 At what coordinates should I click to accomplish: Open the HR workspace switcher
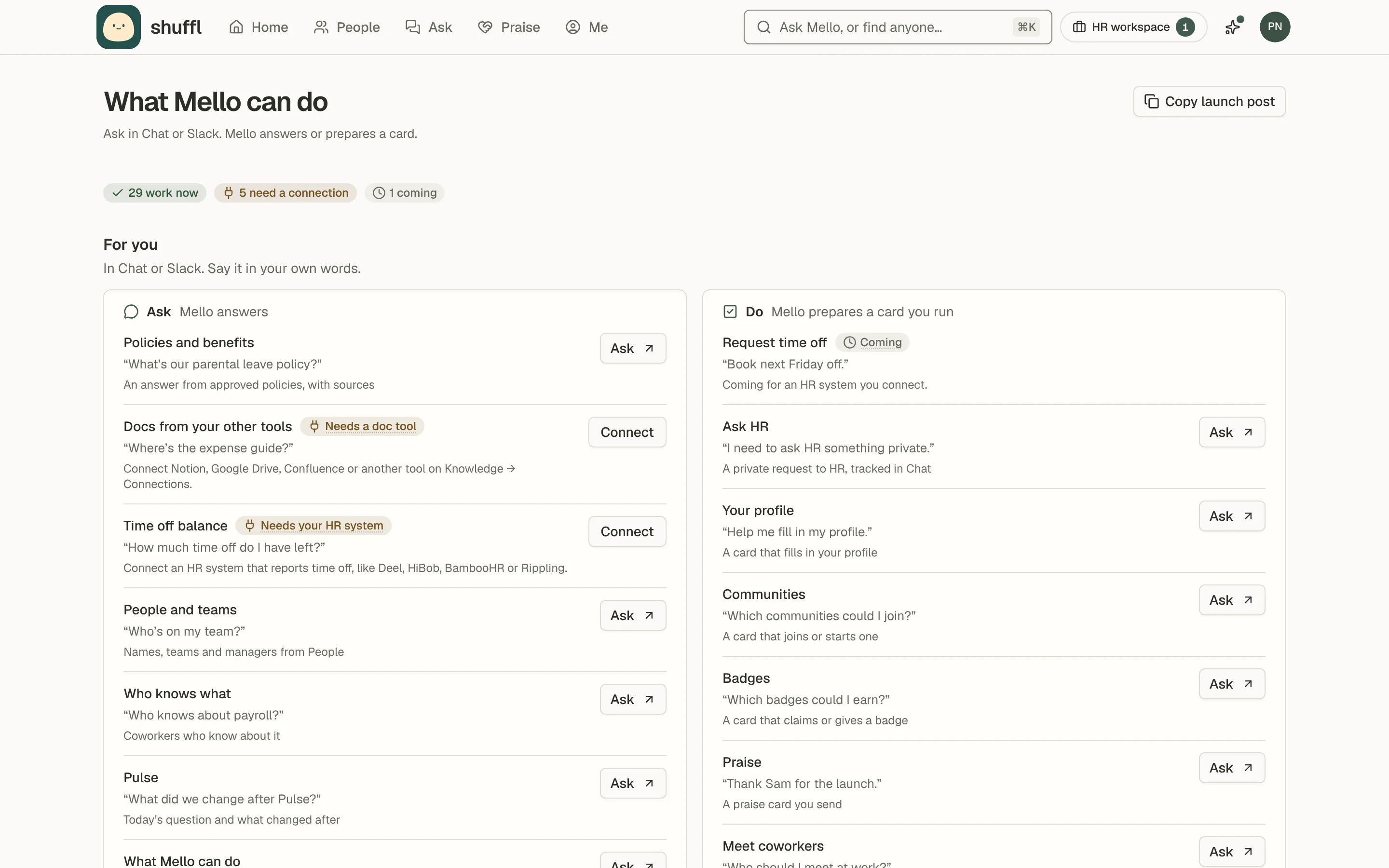coord(1133,27)
